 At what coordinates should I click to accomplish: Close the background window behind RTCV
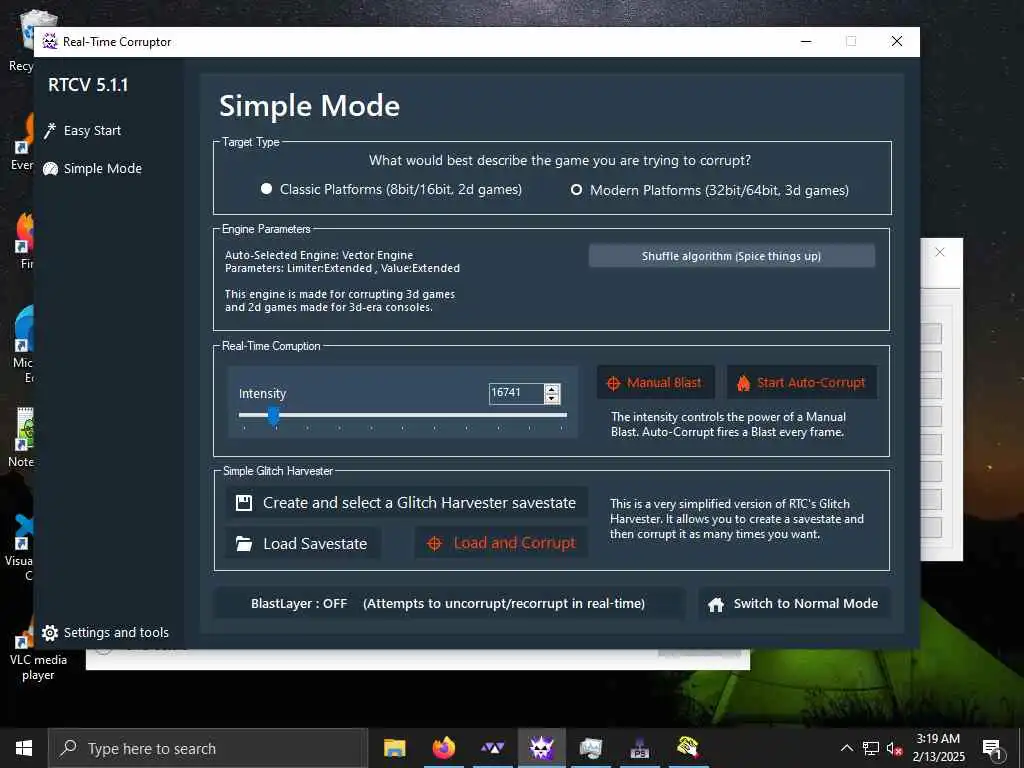940,252
